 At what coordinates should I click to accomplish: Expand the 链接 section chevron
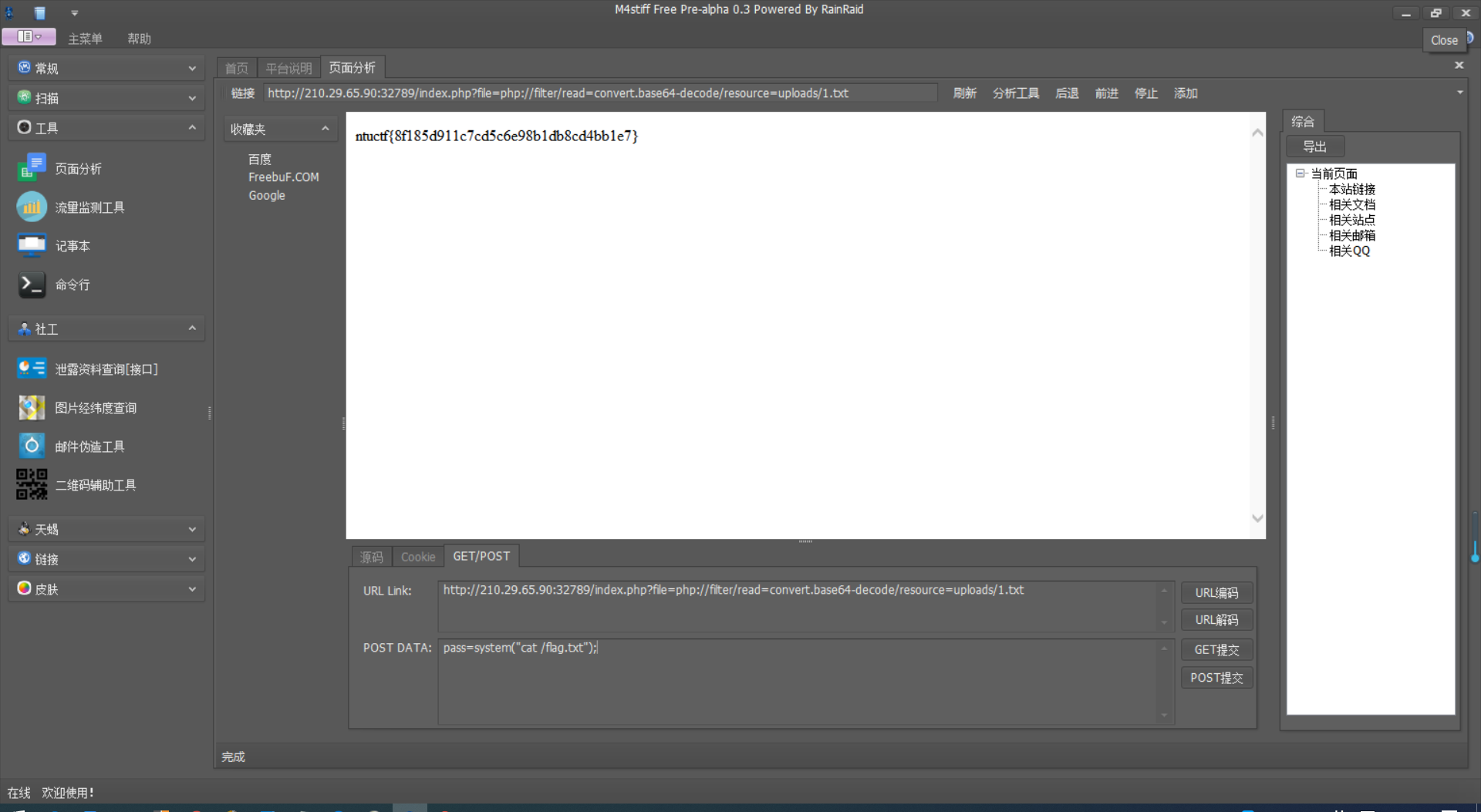click(x=192, y=559)
